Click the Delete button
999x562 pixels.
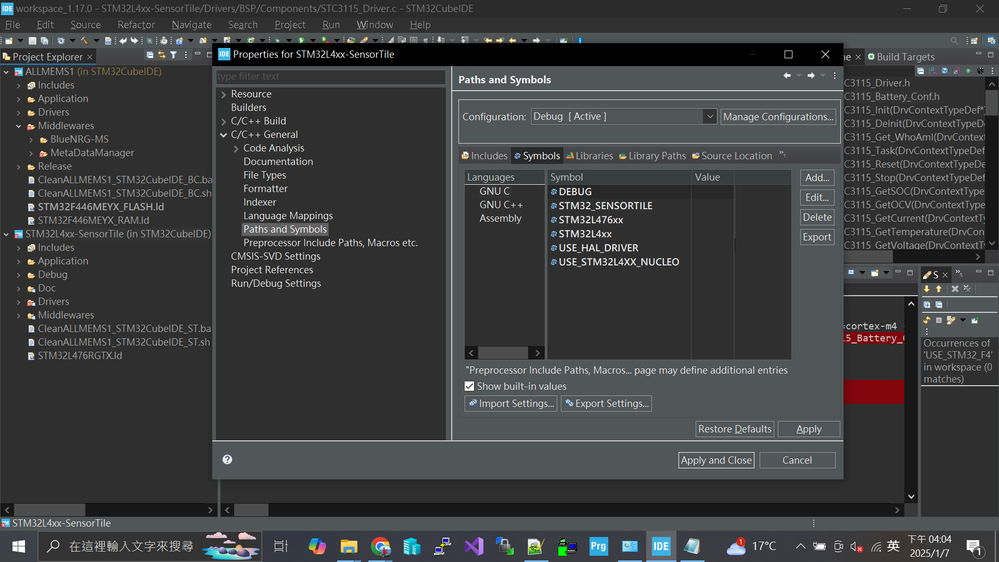[817, 217]
